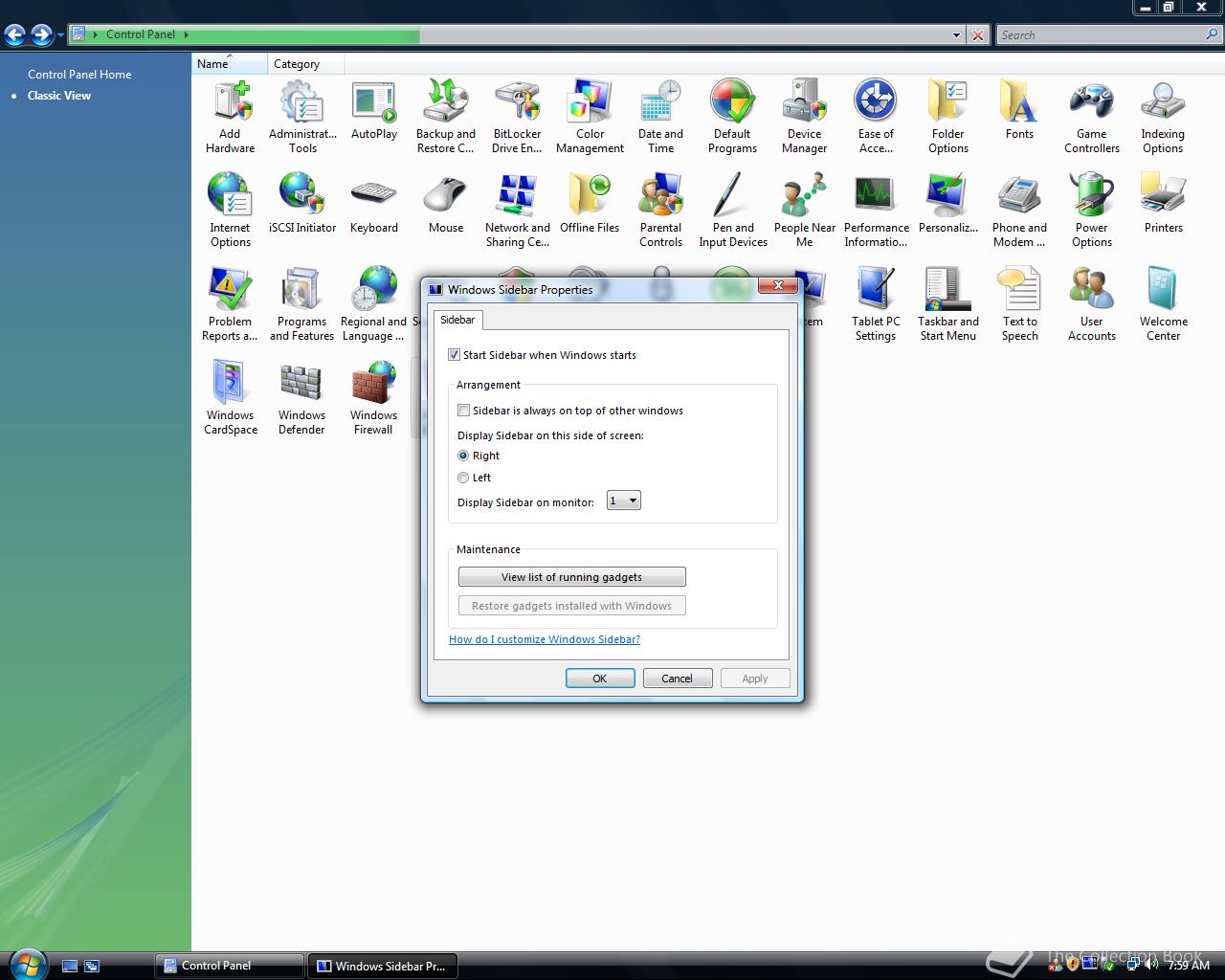1225x980 pixels.
Task: Open Mouse settings icon
Action: point(446,204)
